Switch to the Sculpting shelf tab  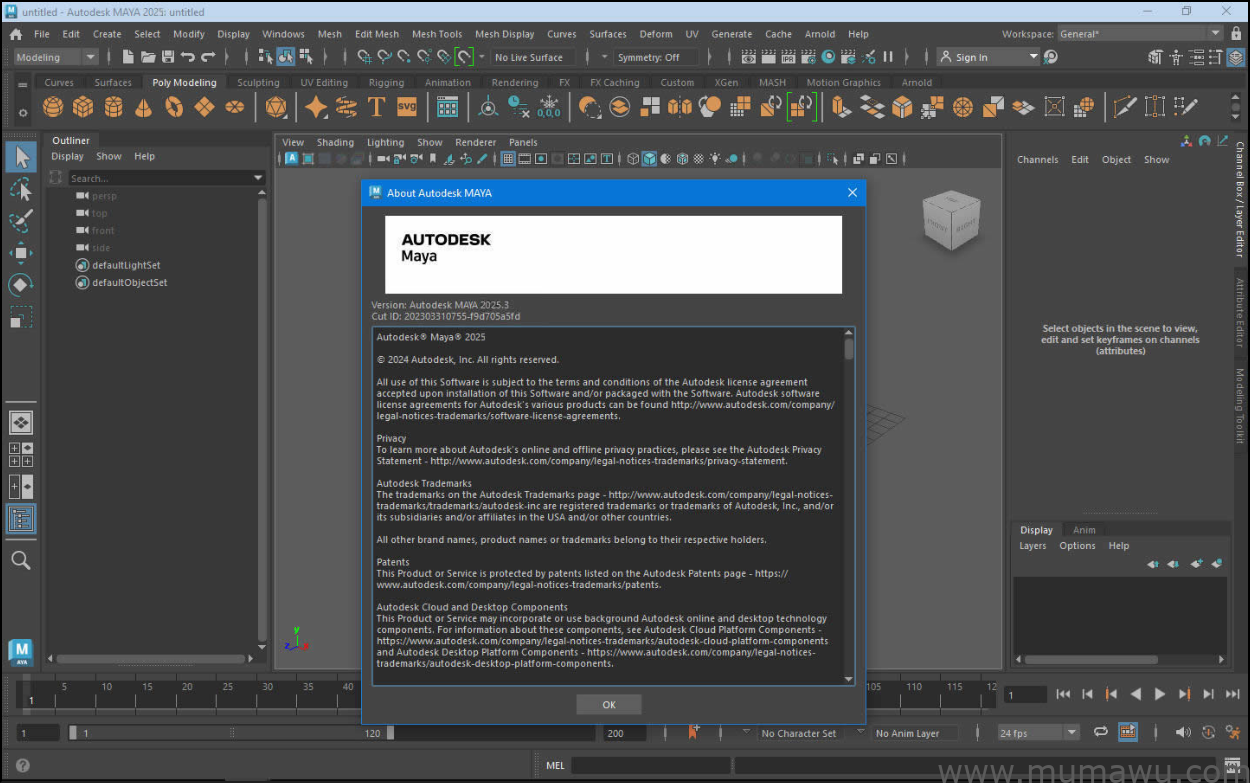tap(258, 83)
